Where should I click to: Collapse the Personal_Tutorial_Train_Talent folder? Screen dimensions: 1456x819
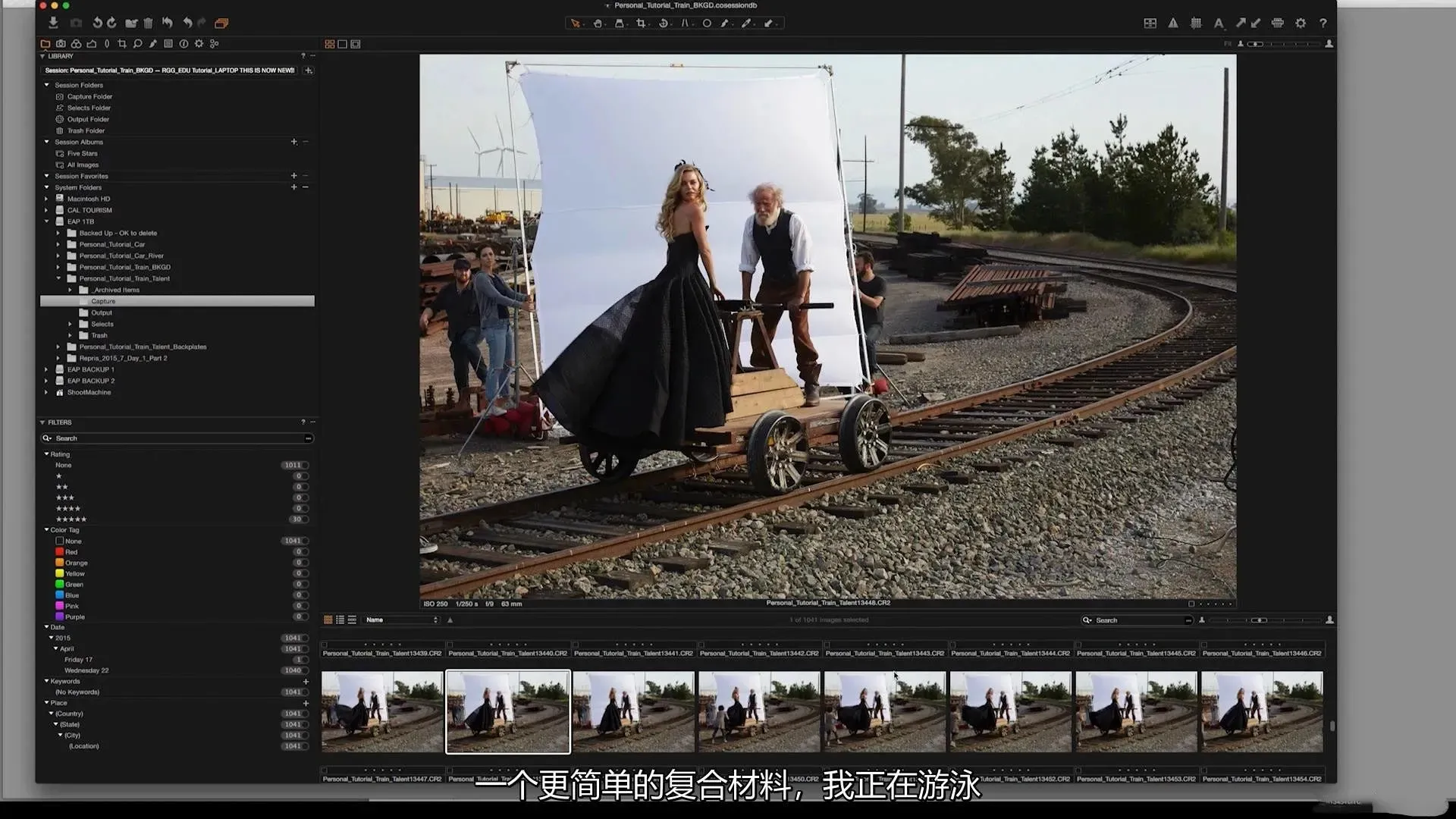58,278
